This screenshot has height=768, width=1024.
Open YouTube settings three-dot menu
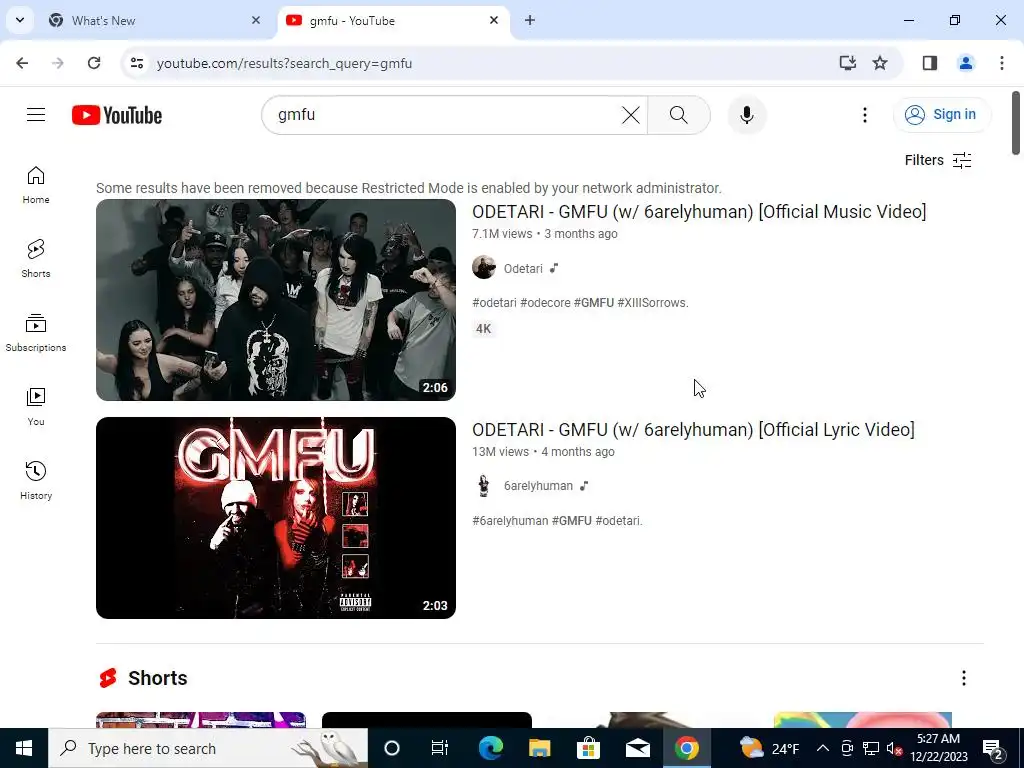tap(865, 115)
